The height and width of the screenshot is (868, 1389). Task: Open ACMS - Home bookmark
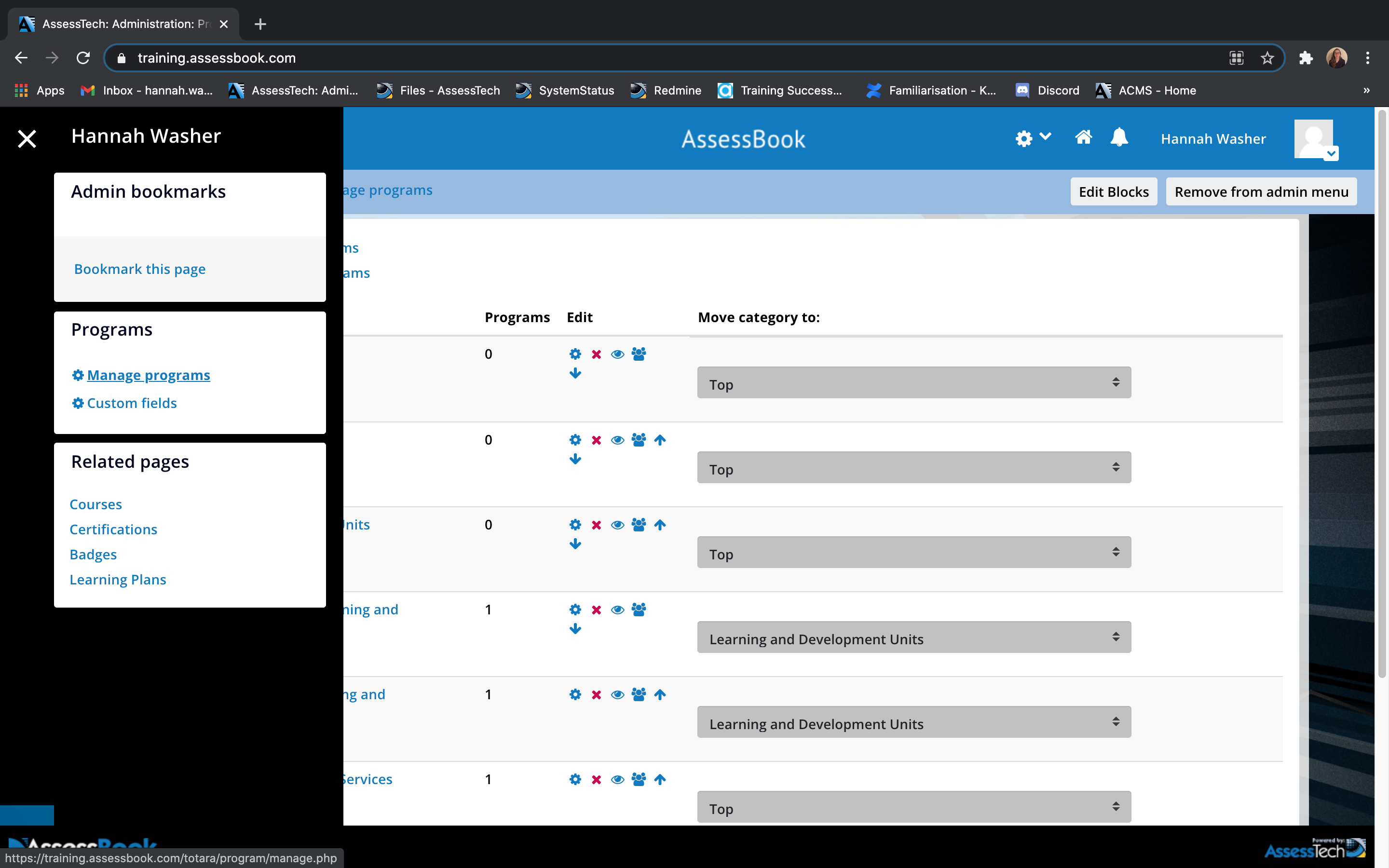(x=1145, y=91)
